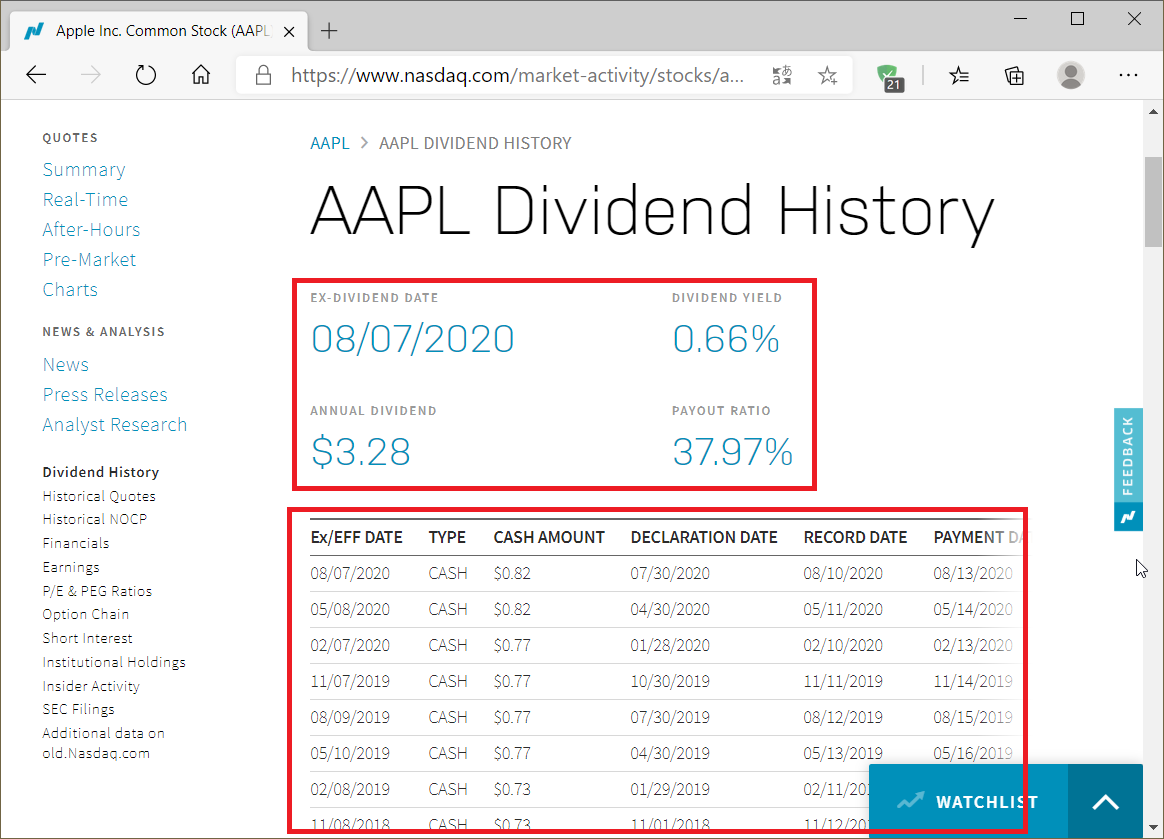1164x839 pixels.
Task: Select P/E & PEG Ratios in sidebar
Action: pyautogui.click(x=97, y=591)
